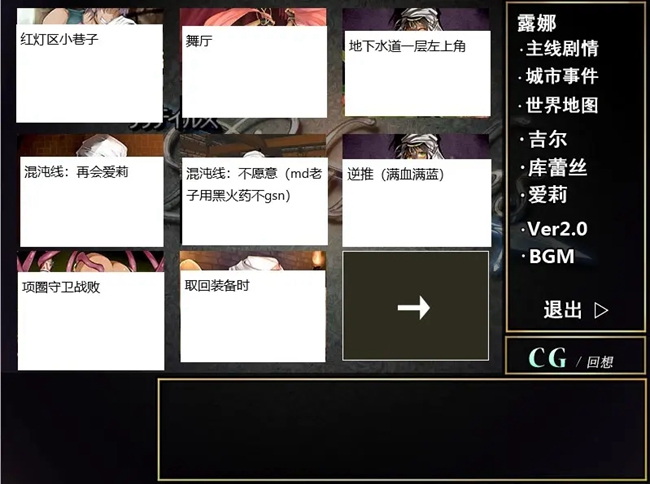Open the 舞厅 scene card
650x484 pixels.
(x=254, y=63)
